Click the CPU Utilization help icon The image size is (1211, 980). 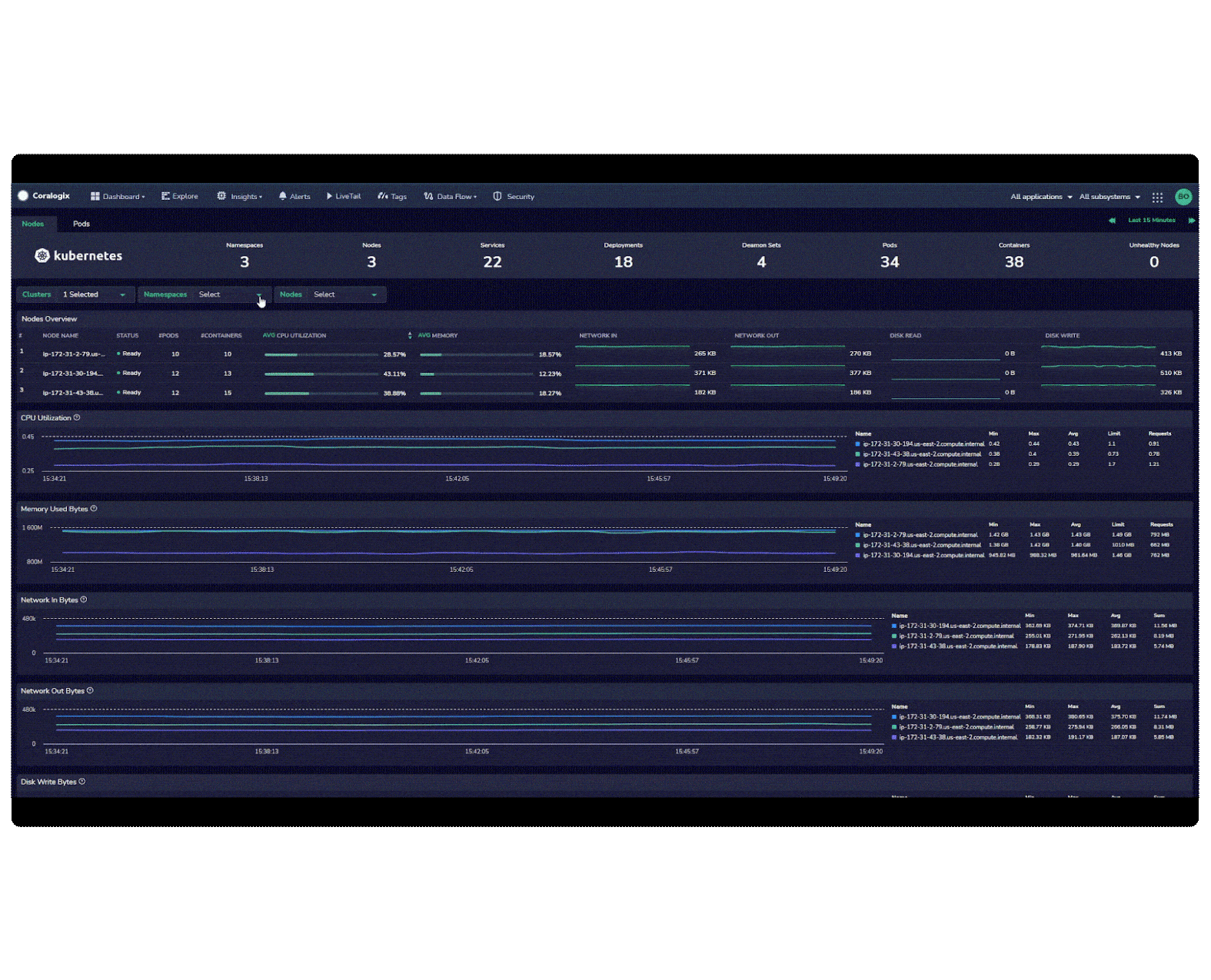coord(77,417)
